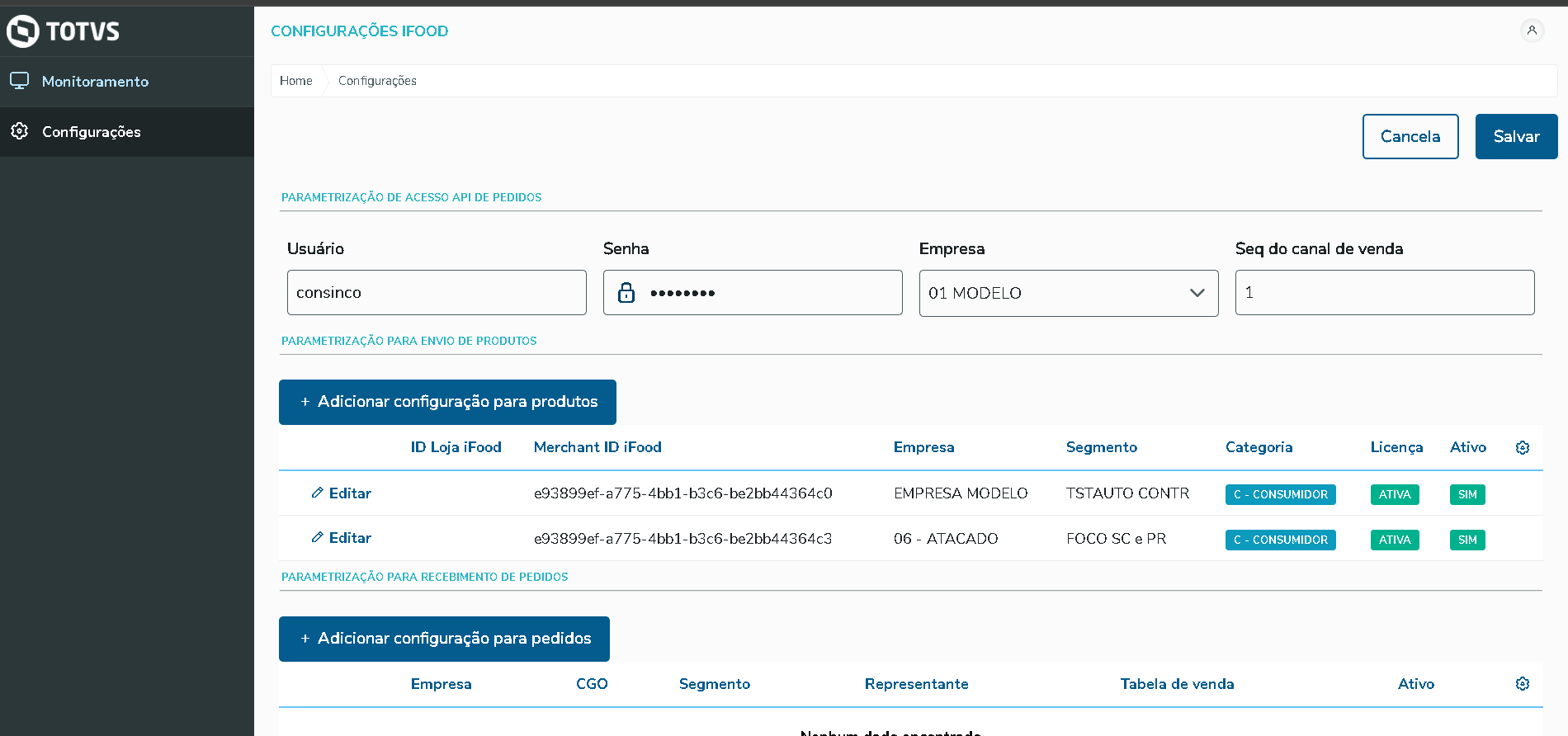Click the Ativo header in products table
This screenshot has height=736, width=1568.
[1468, 447]
